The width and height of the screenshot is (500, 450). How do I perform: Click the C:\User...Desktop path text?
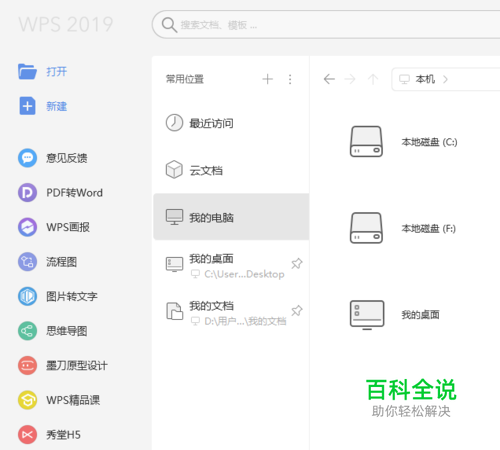click(x=244, y=274)
